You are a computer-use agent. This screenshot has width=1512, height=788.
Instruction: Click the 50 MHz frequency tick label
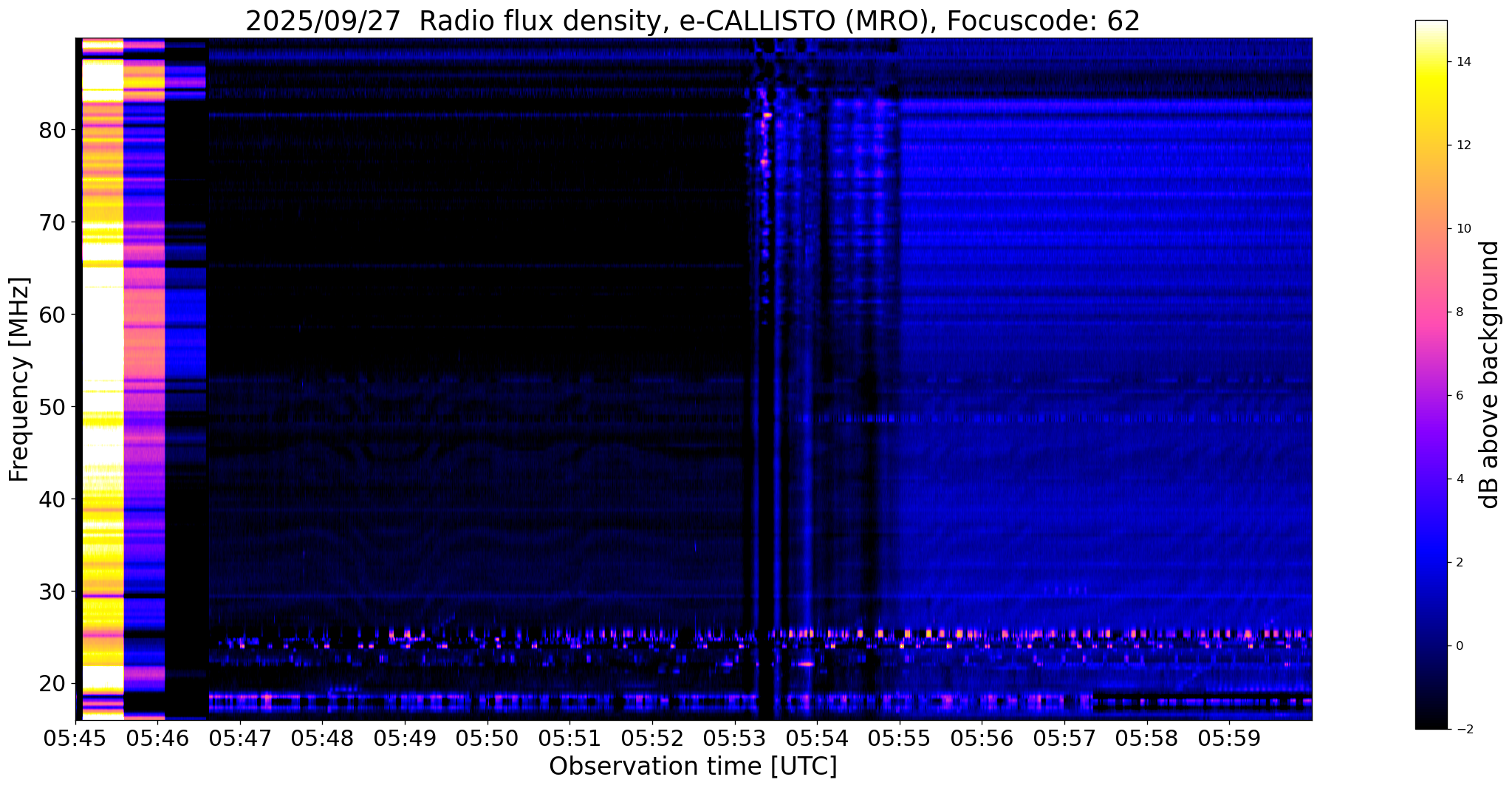click(x=52, y=407)
